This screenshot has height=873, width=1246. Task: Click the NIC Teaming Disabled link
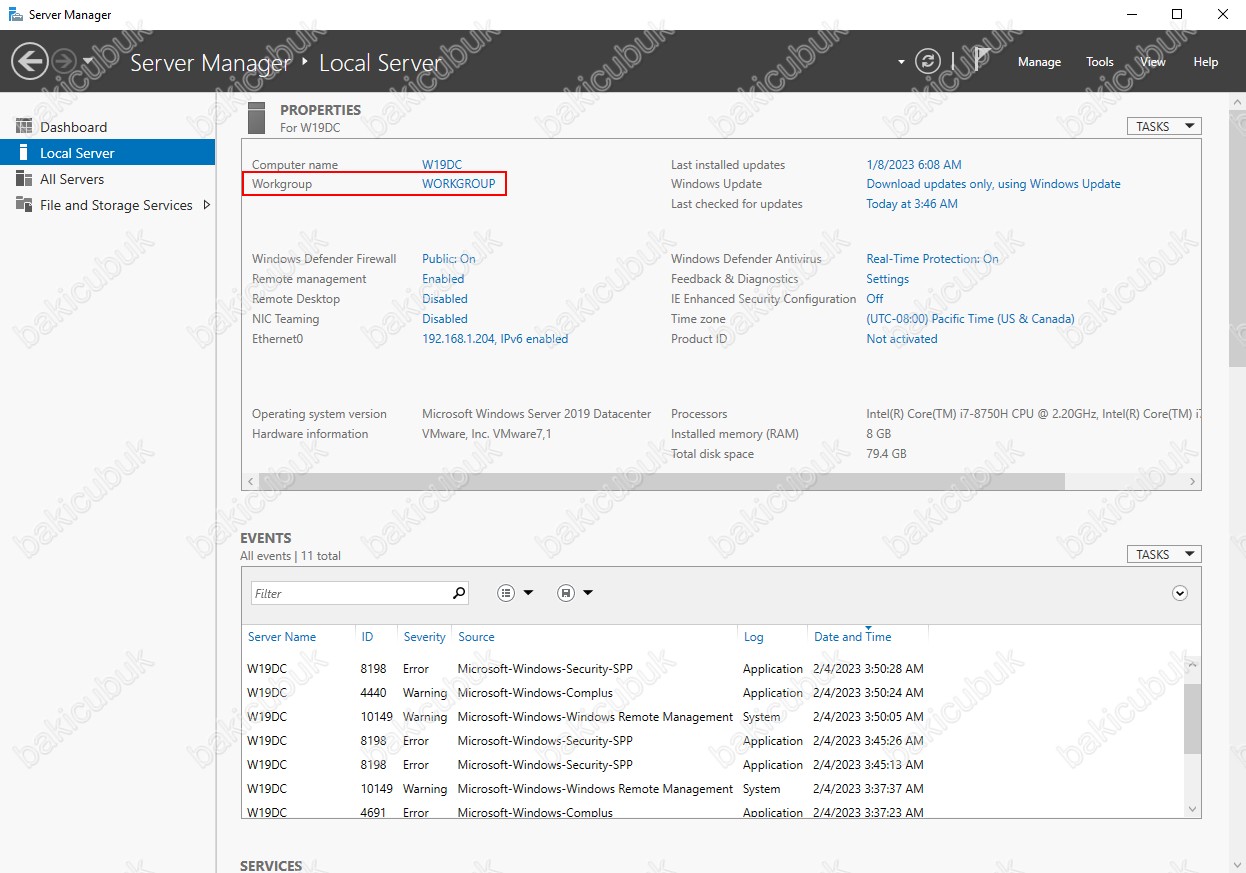[445, 319]
